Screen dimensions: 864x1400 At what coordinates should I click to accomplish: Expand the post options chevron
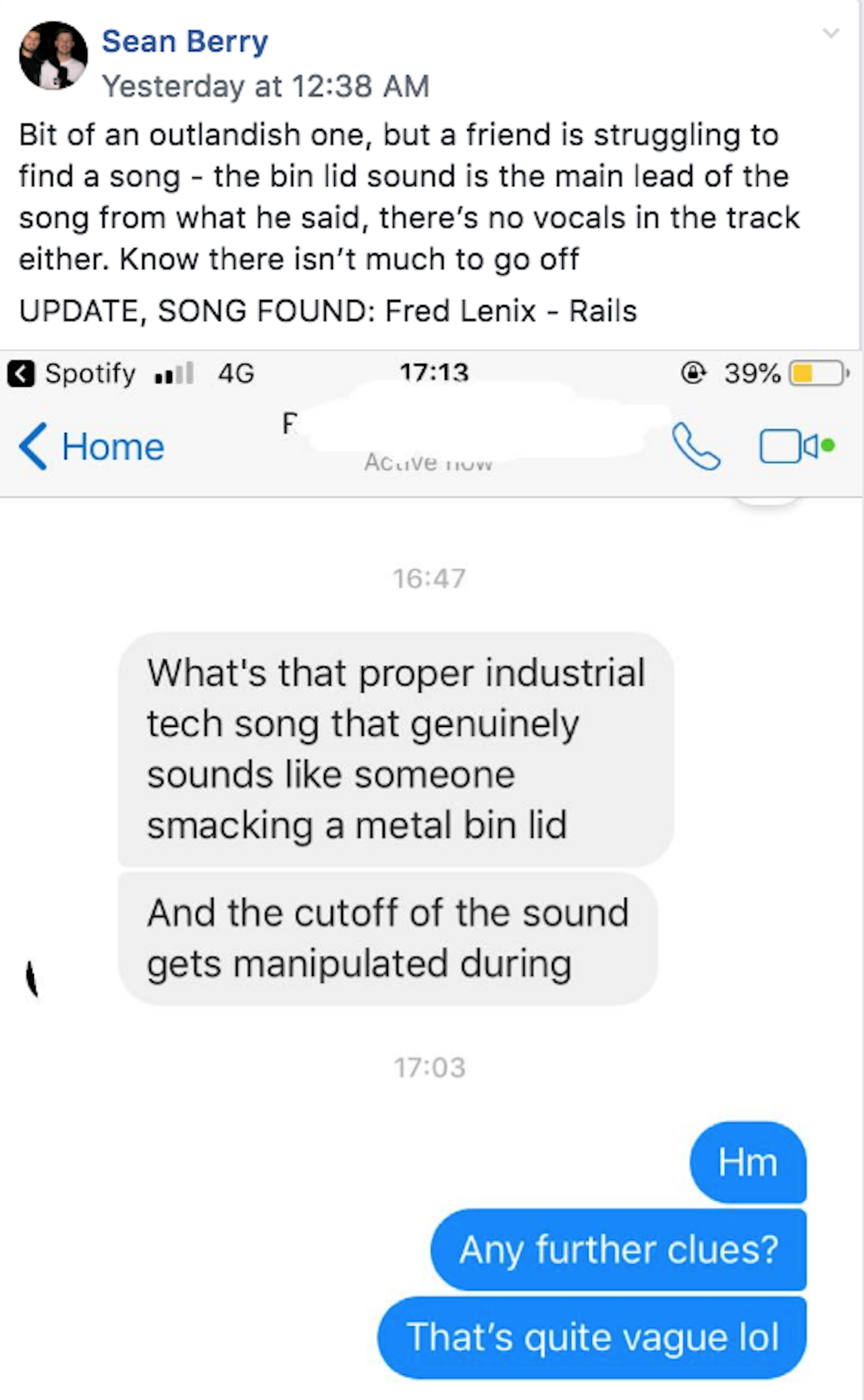(831, 33)
